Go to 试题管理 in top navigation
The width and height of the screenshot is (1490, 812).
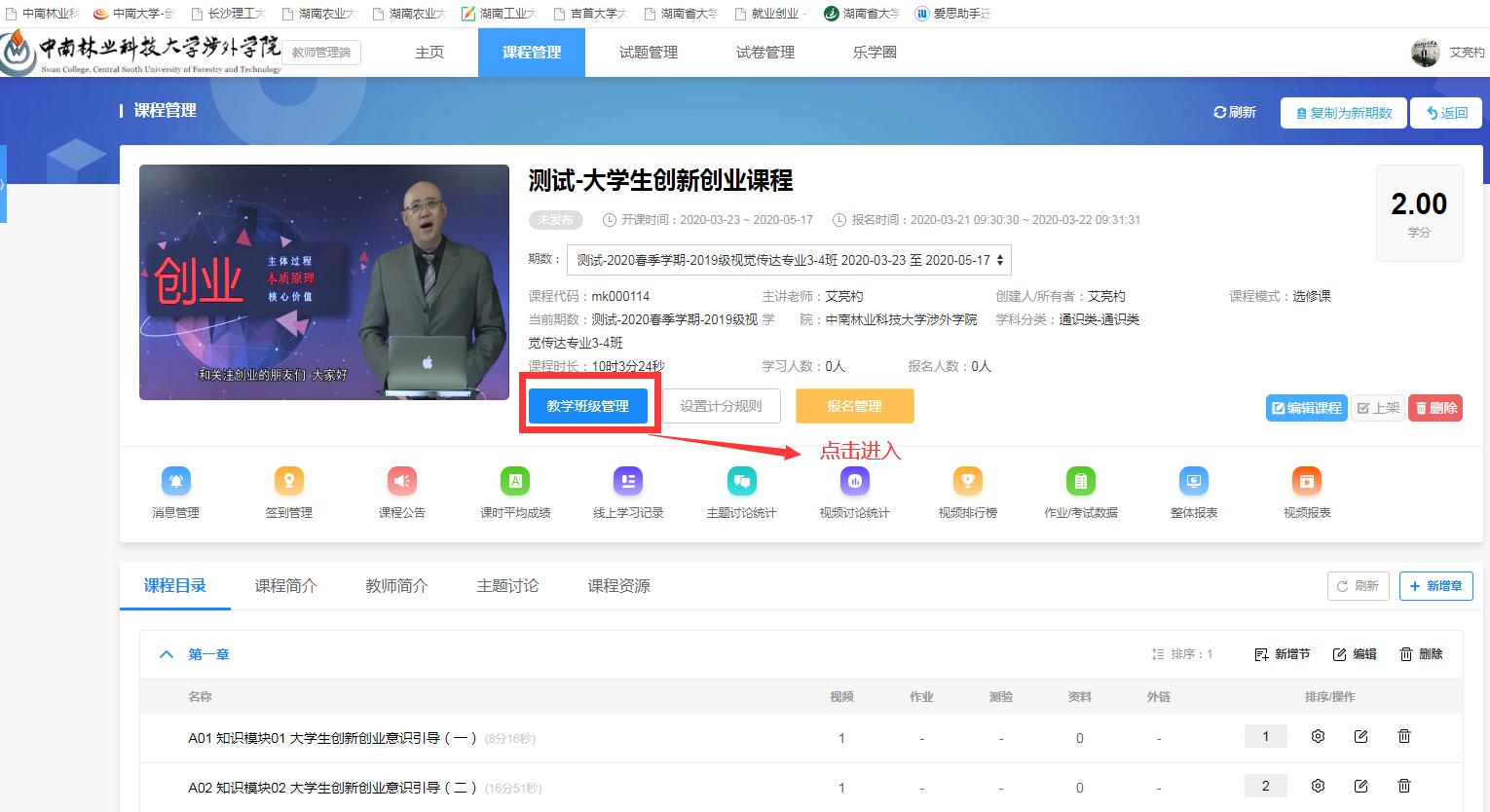648,53
